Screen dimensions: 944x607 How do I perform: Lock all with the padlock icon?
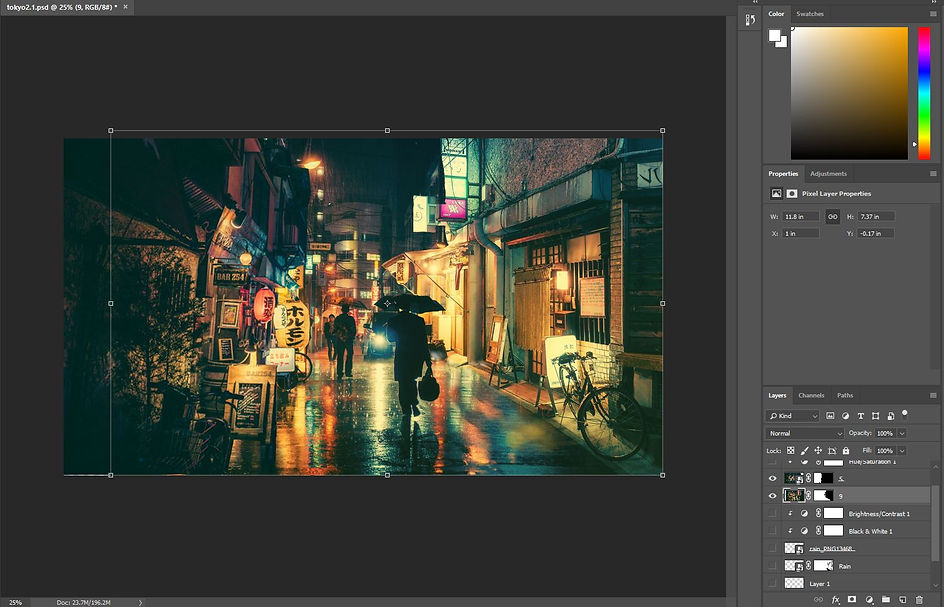point(846,450)
